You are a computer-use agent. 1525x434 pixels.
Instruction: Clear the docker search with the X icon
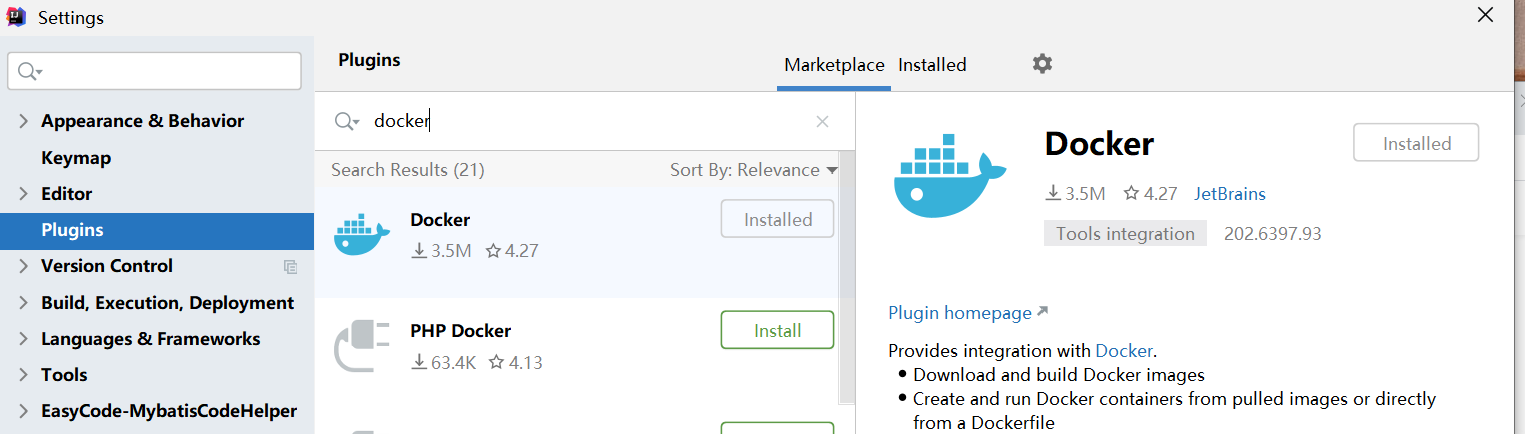822,122
